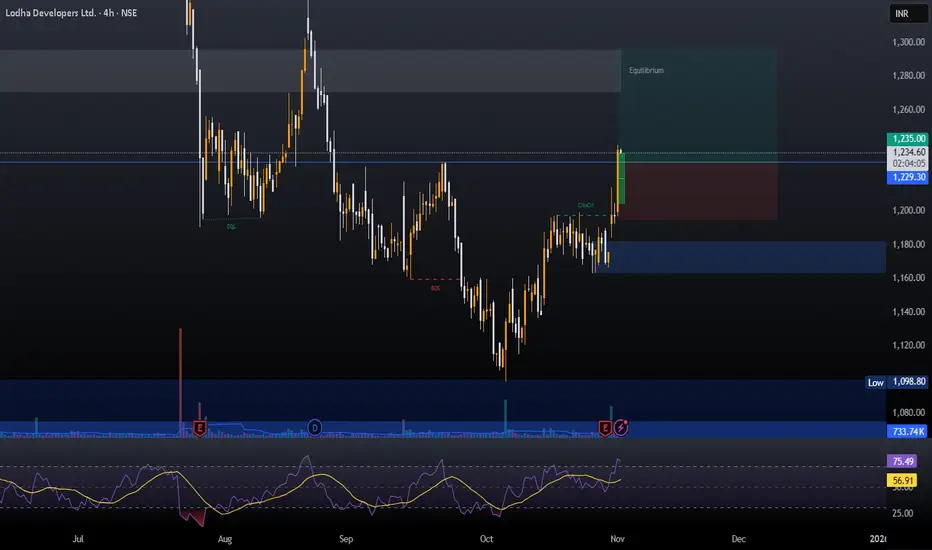Click the red BOS structure label
The width and height of the screenshot is (932, 550).
click(436, 288)
